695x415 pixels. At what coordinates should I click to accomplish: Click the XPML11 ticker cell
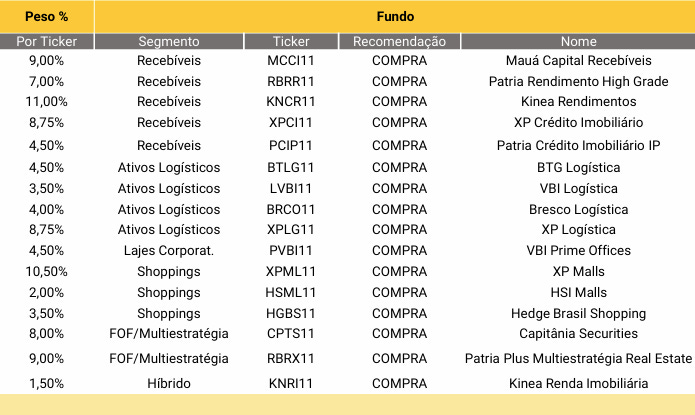click(x=291, y=271)
